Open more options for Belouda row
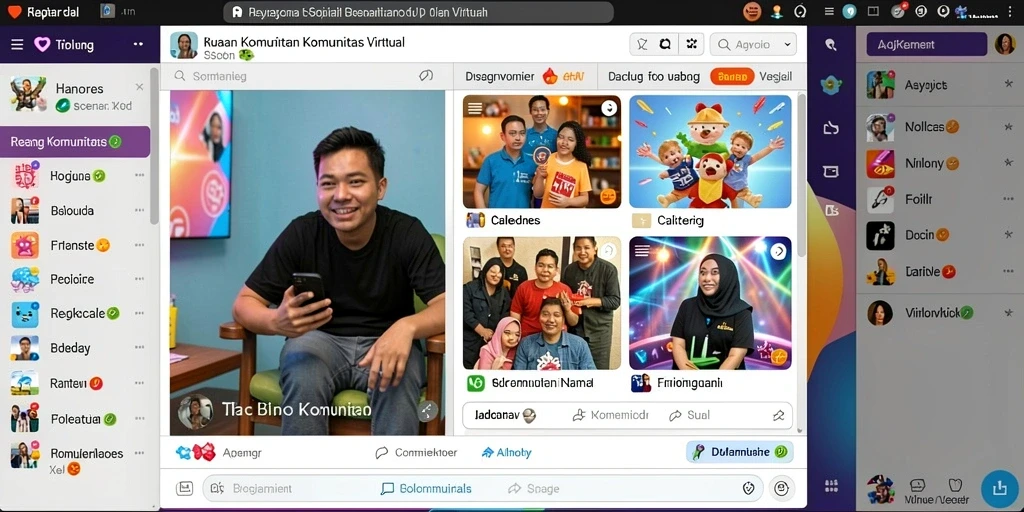 (139, 211)
